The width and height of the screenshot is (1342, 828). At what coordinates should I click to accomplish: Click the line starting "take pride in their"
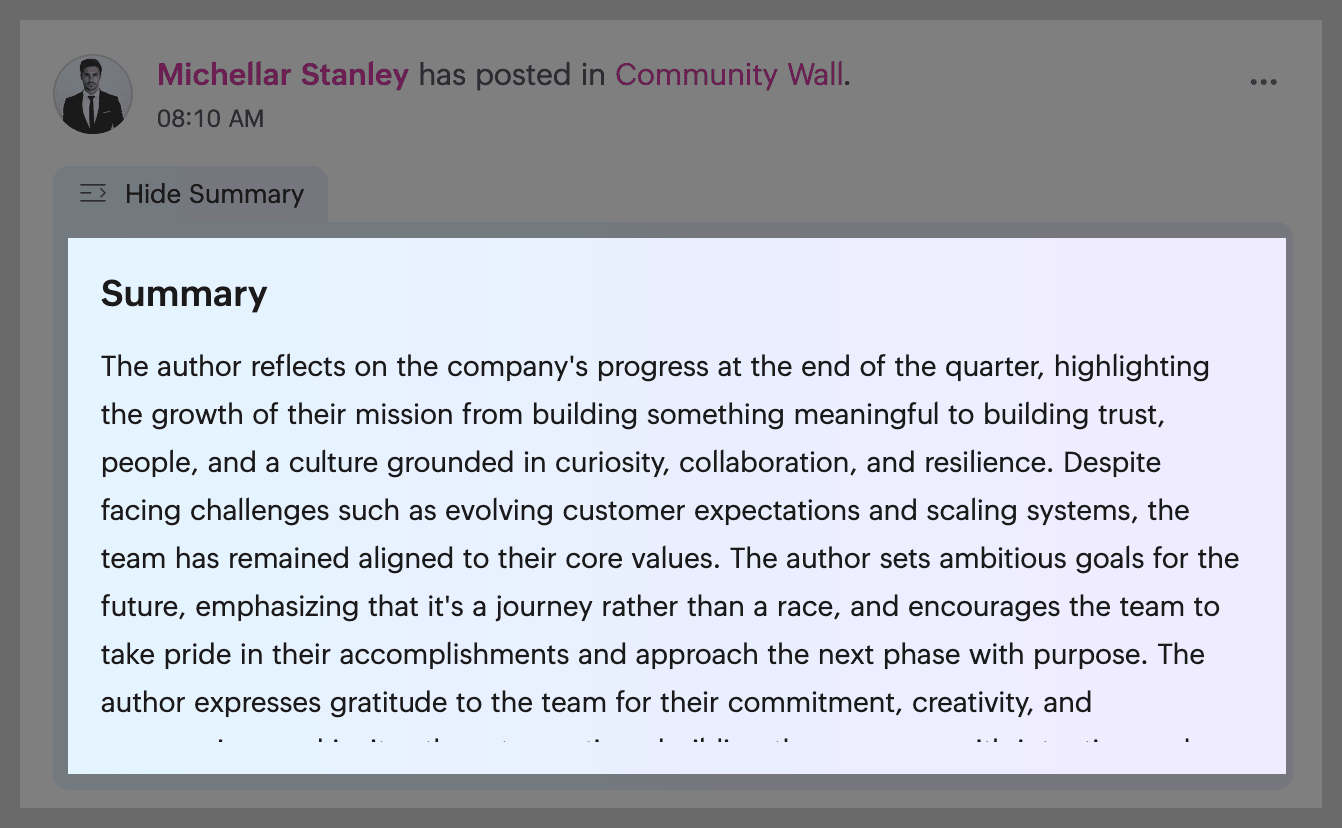(652, 654)
